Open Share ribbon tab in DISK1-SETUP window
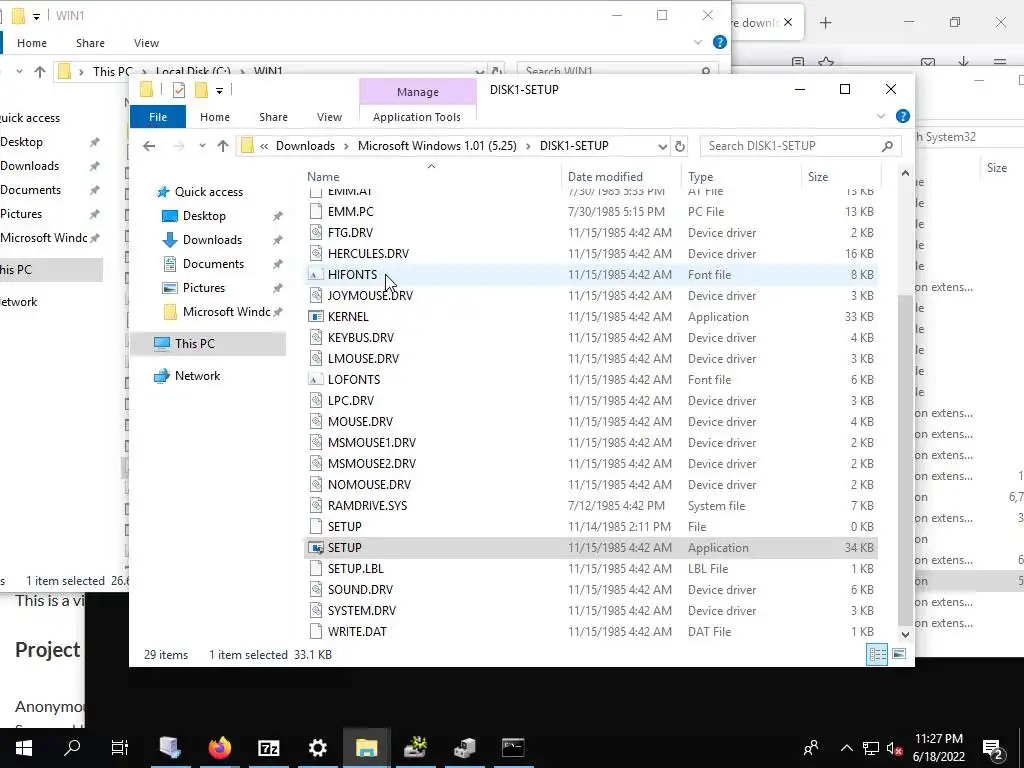The height and width of the screenshot is (768, 1024). coord(273,117)
